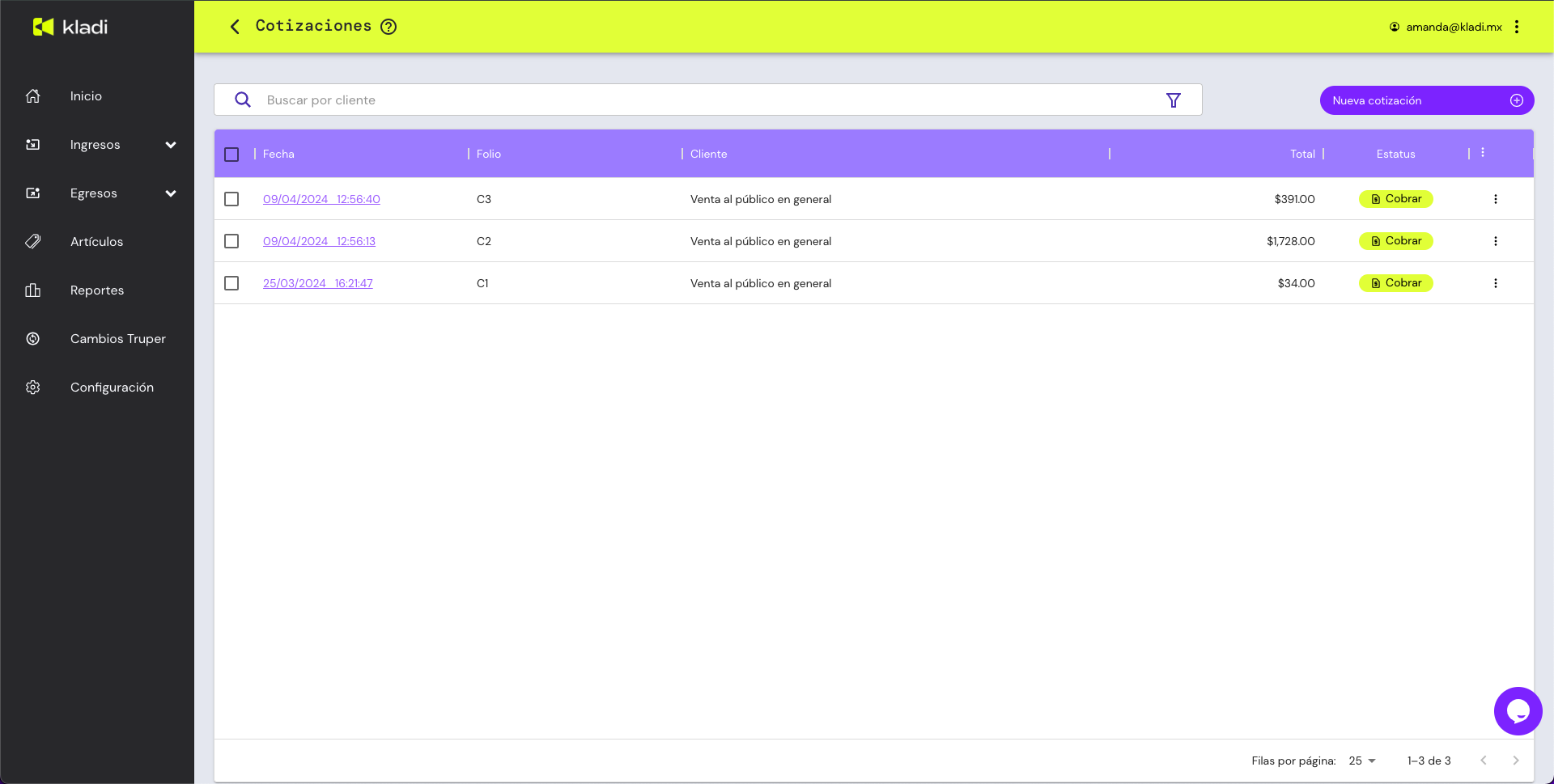Screen dimensions: 1554x784
Task: Open Cambios Truper from the sidebar
Action: (117, 339)
